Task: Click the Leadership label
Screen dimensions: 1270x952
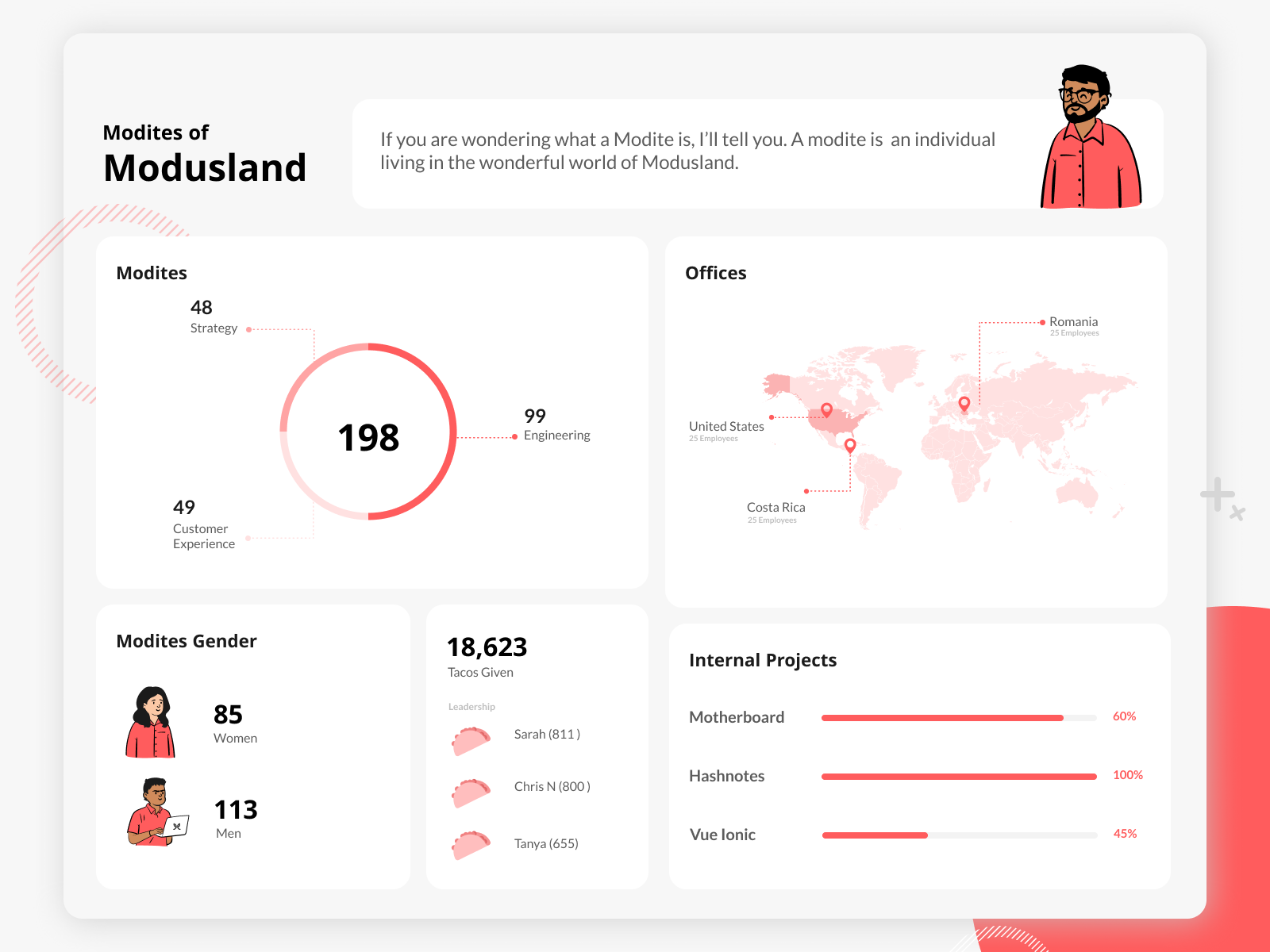Action: (471, 707)
